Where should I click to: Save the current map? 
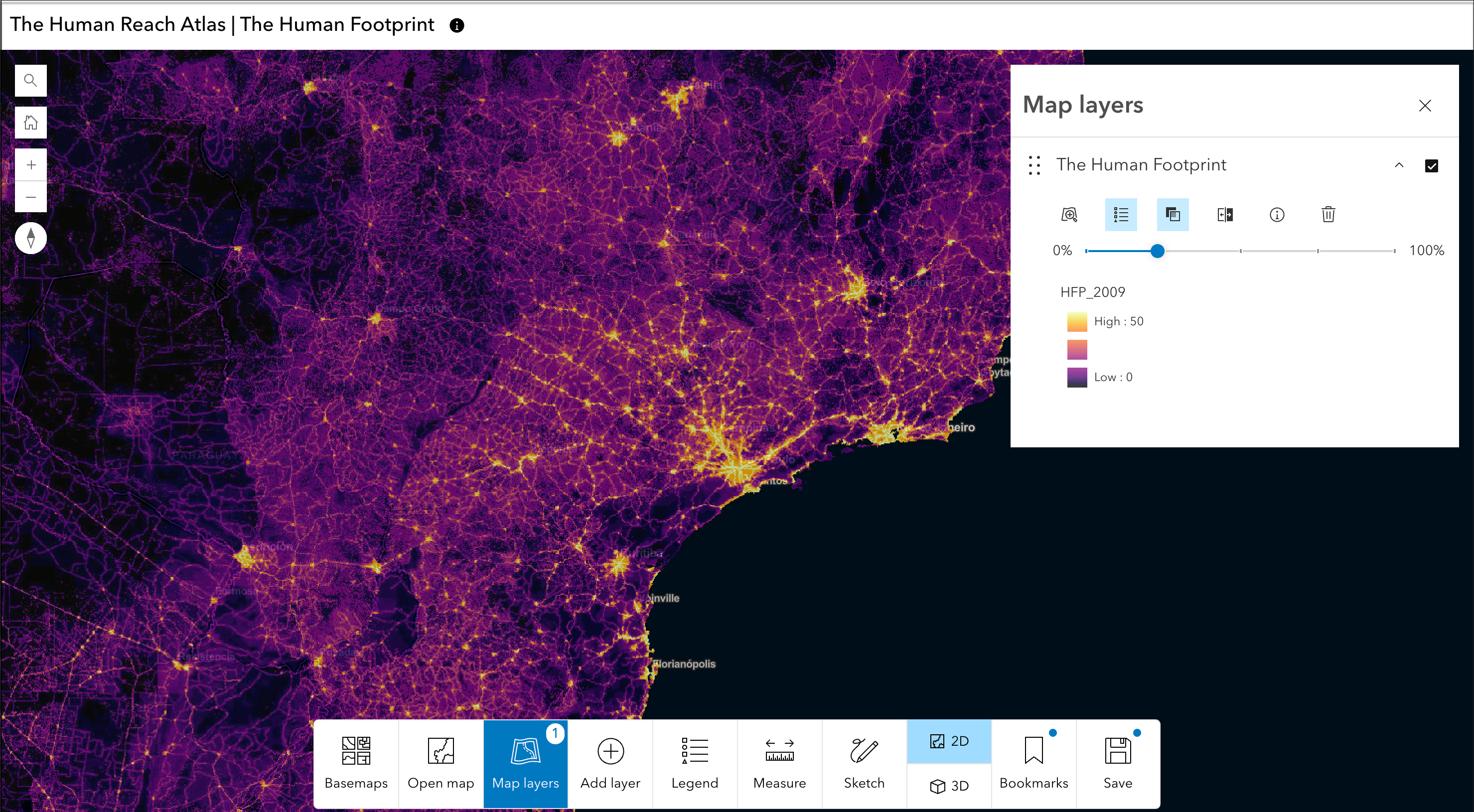point(1117,764)
